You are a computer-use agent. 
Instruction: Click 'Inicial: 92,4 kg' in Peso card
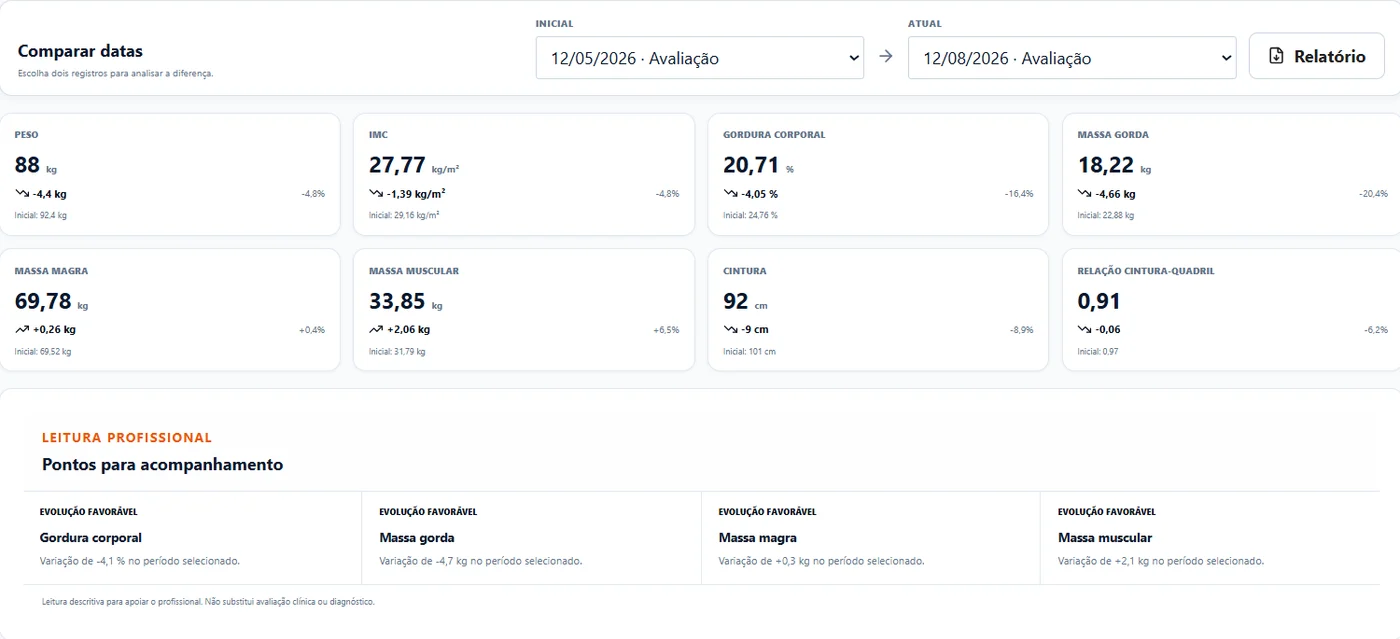[41, 215]
